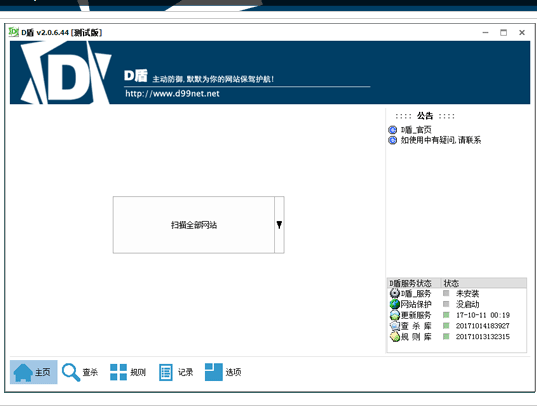The image size is (537, 419).
Task: Open the 记录 log tab
Action: point(176,372)
